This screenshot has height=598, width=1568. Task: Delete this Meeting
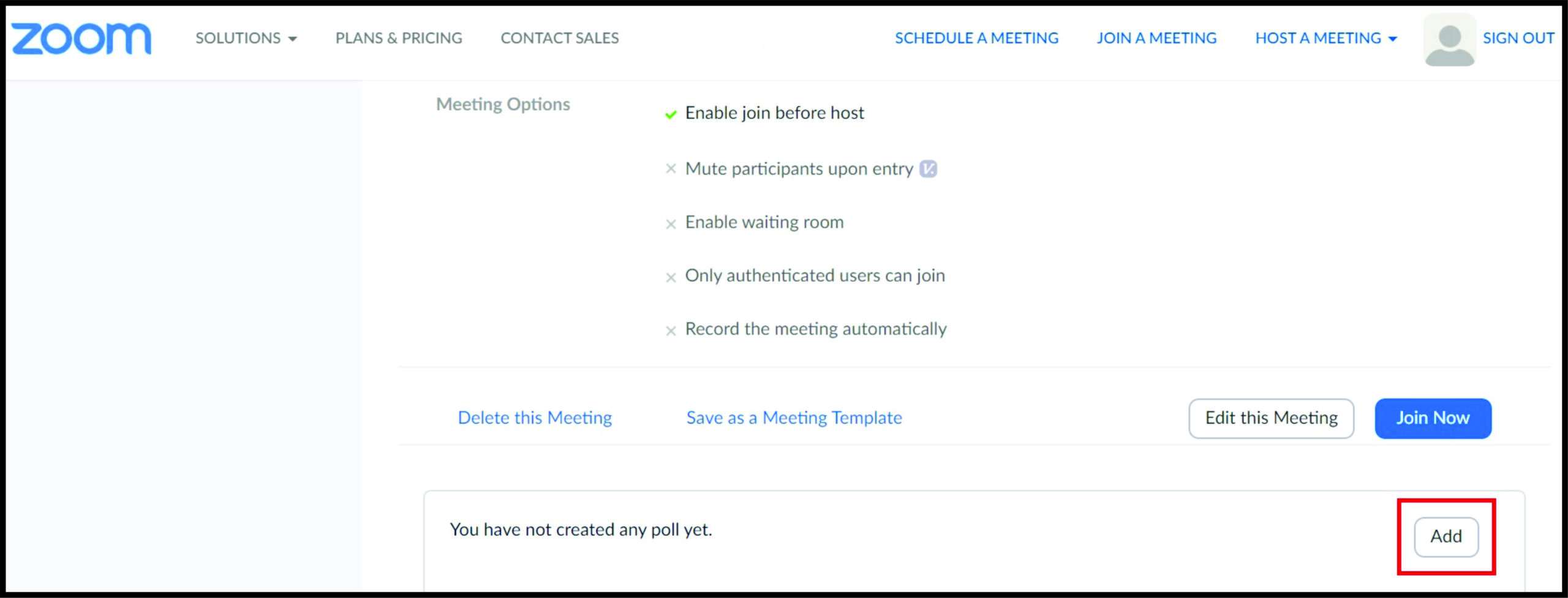[x=535, y=418]
